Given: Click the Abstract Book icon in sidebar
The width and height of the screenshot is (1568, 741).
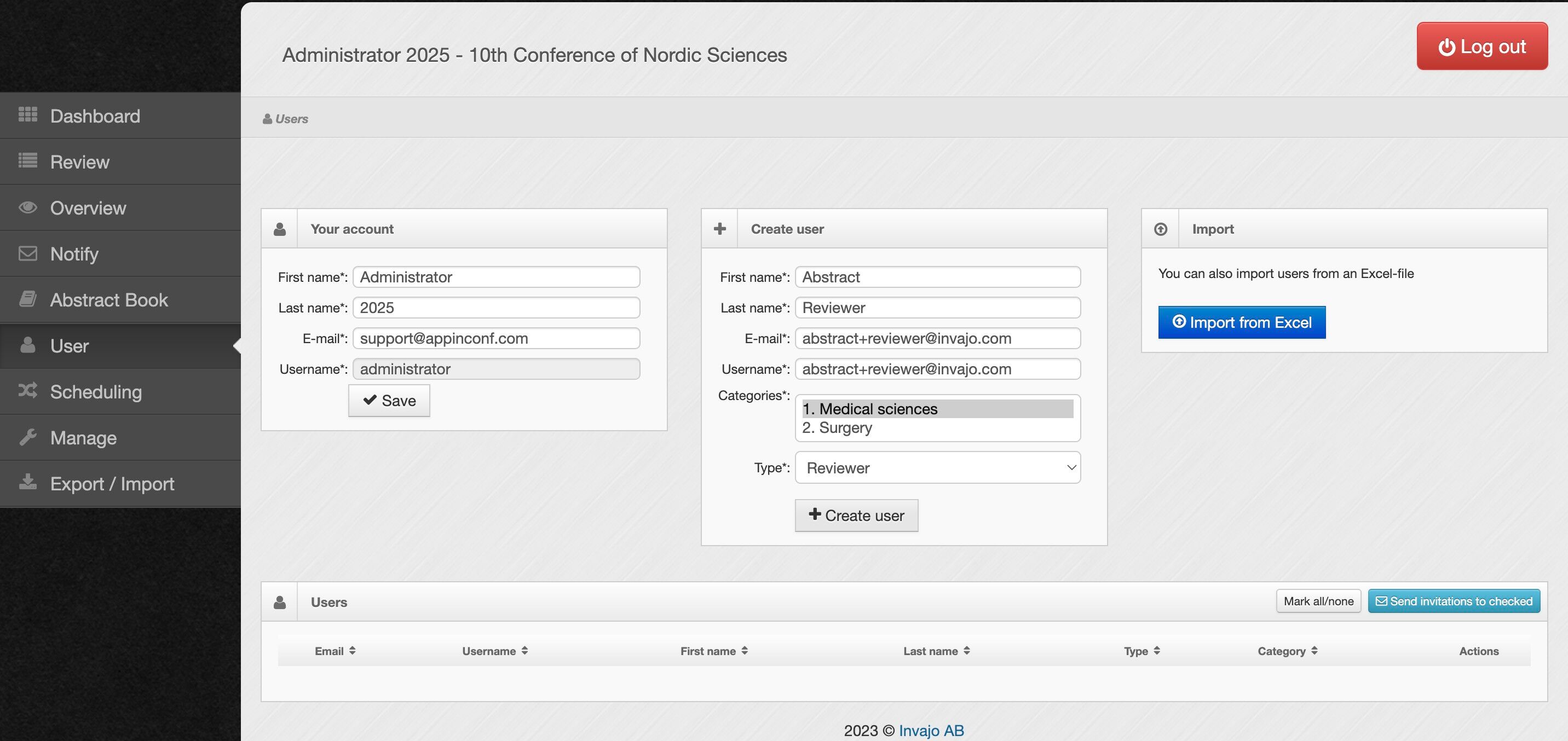Looking at the screenshot, I should [27, 299].
